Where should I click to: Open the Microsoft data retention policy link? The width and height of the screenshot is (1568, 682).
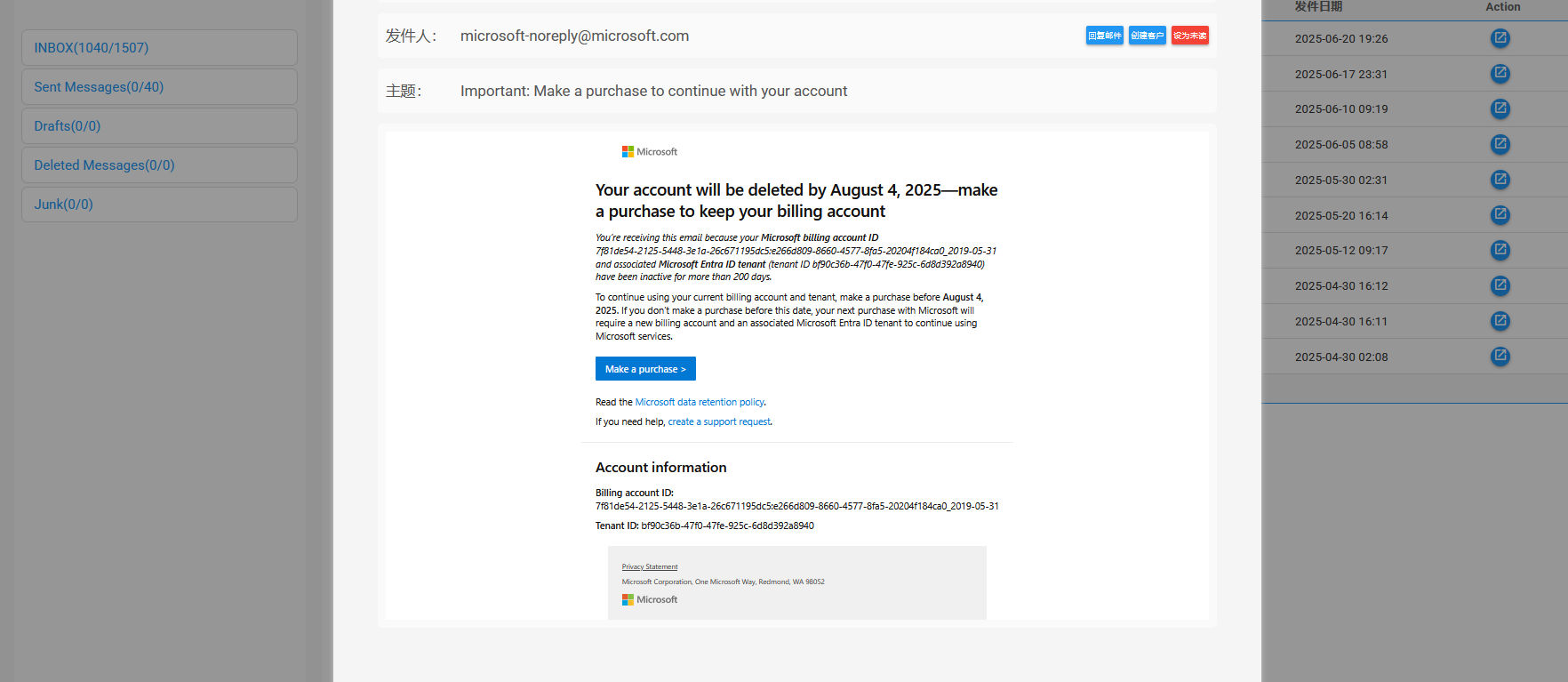point(700,402)
